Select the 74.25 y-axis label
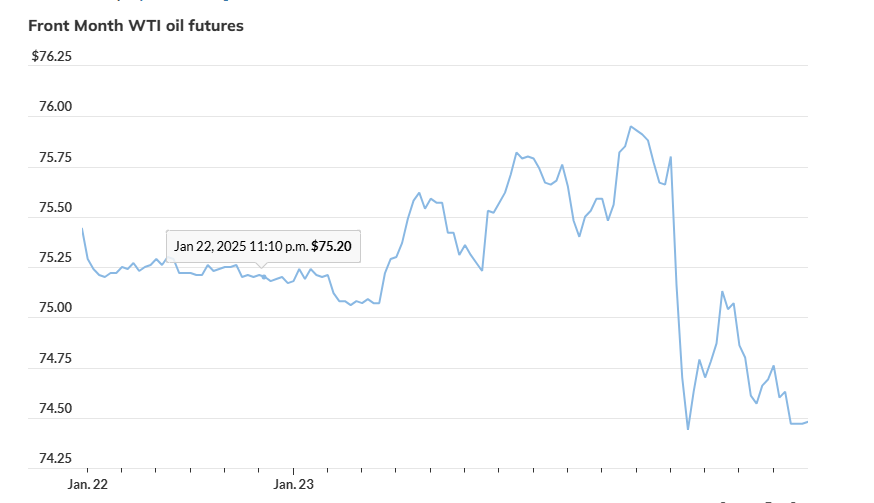This screenshot has height=503, width=874. pos(55,459)
